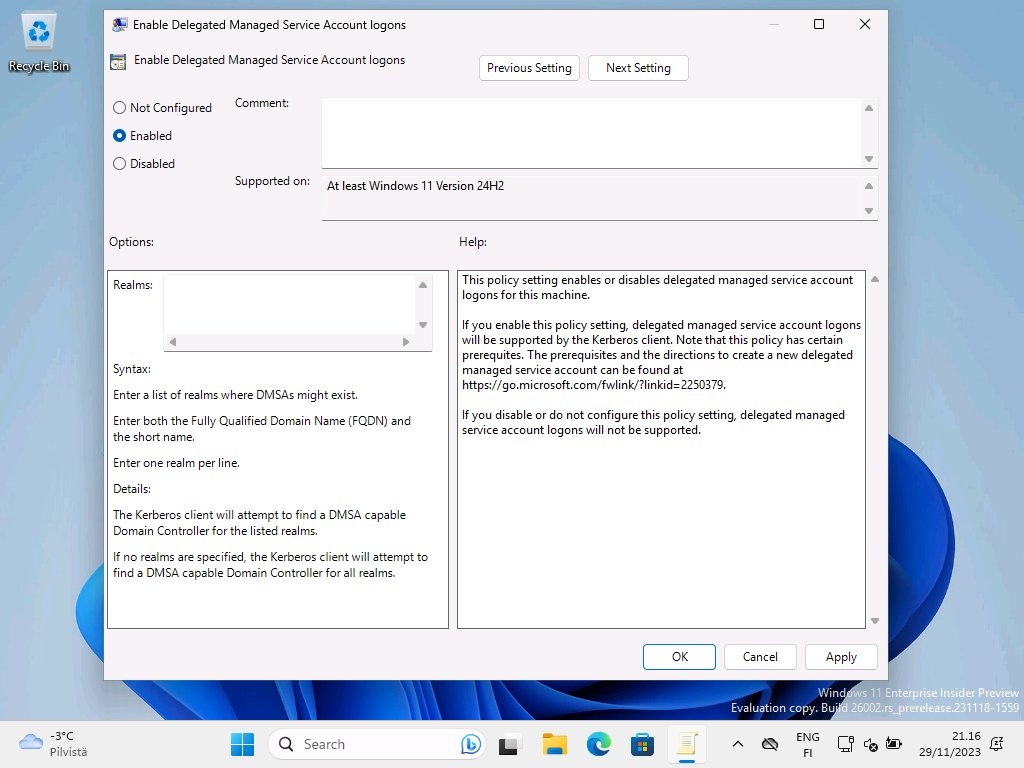Open Microsoft Store from taskbar

(x=642, y=744)
